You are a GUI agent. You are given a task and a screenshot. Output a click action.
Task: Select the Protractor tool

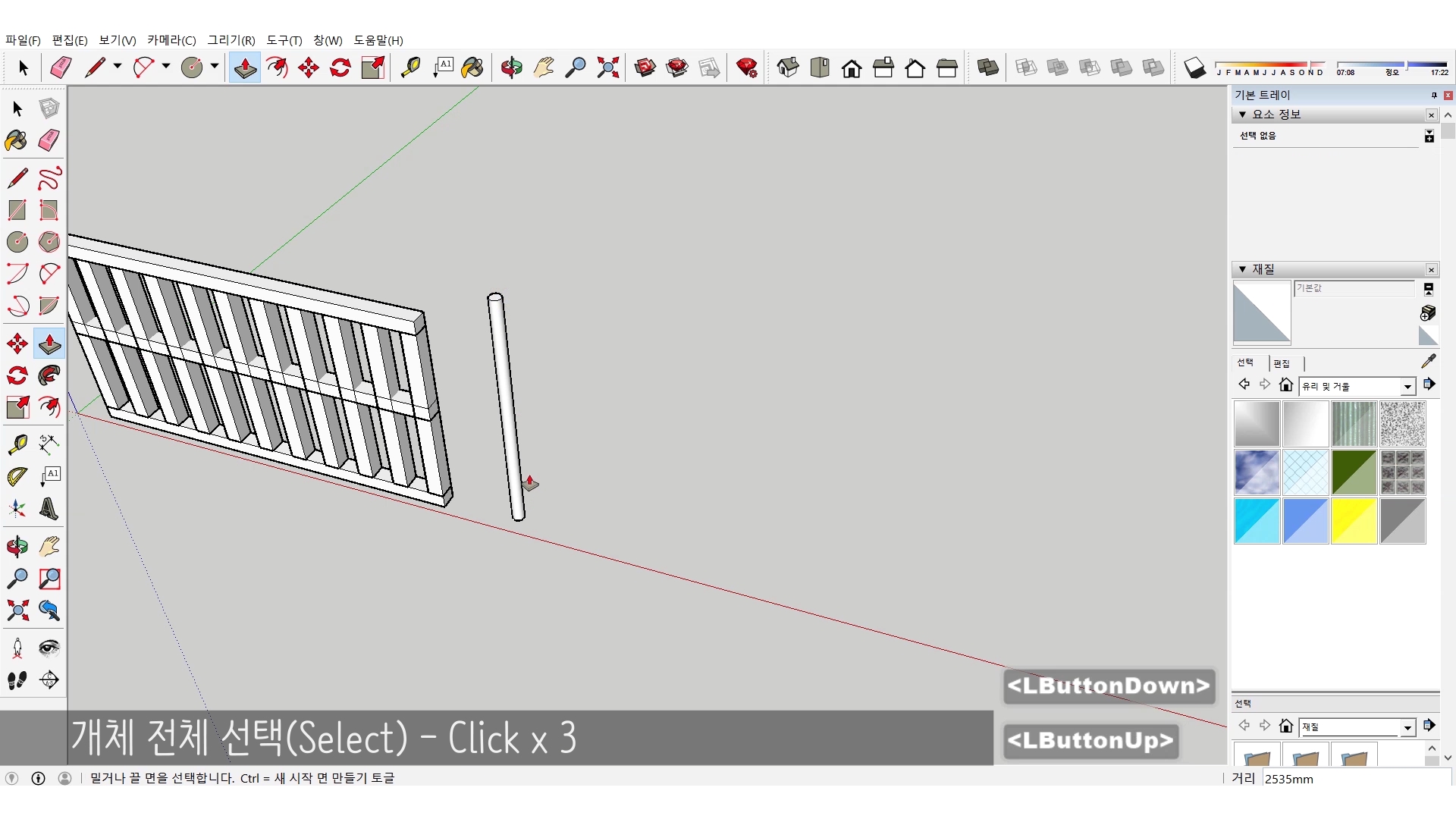coord(17,476)
